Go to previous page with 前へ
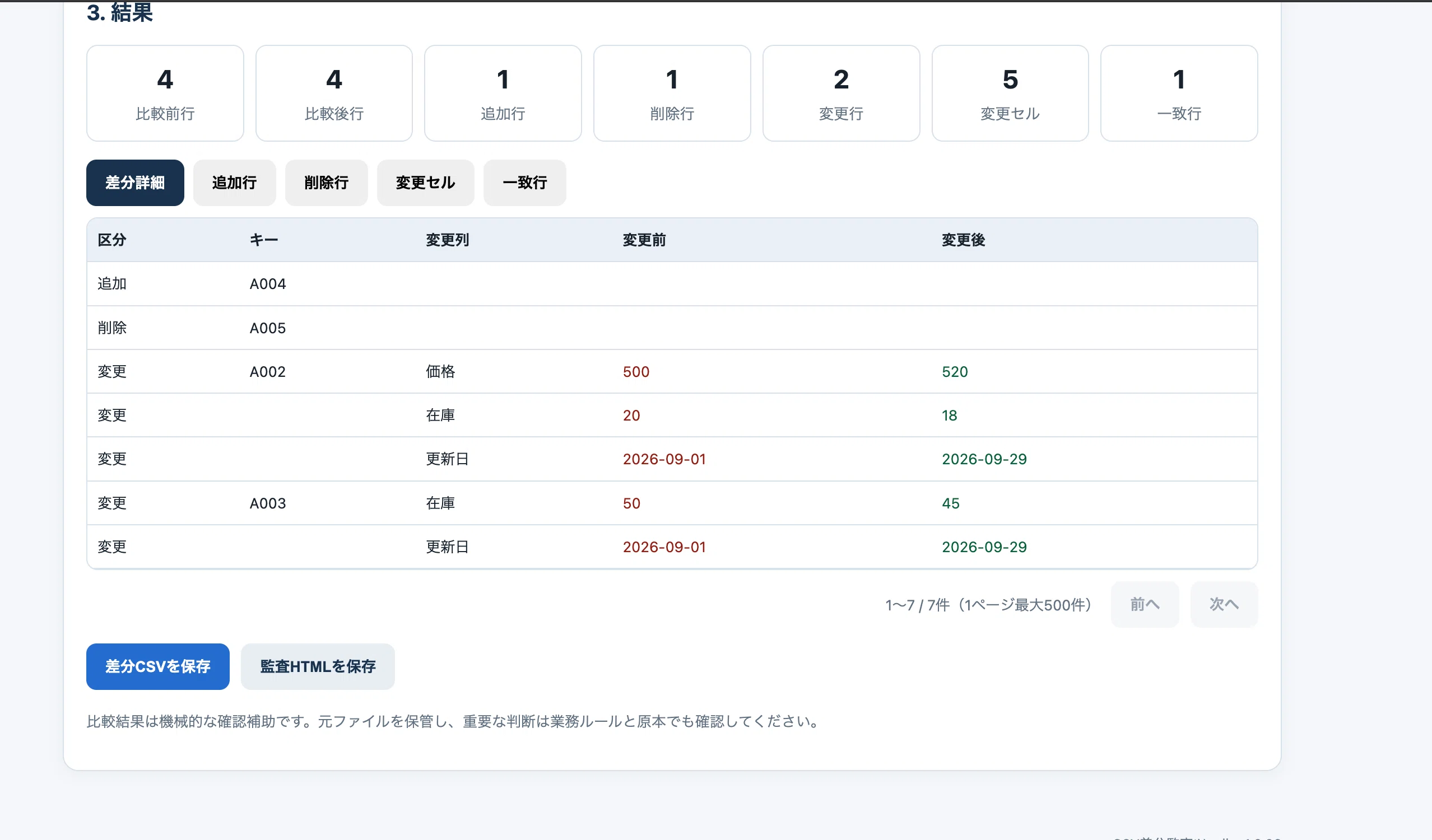Image resolution: width=1432 pixels, height=840 pixels. point(1145,604)
